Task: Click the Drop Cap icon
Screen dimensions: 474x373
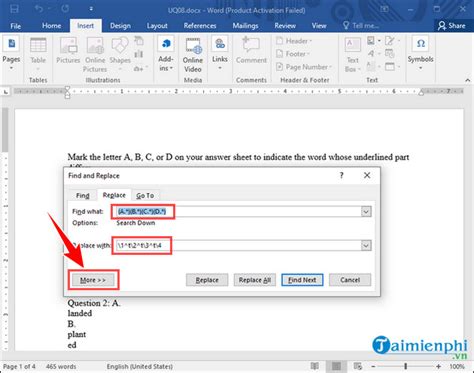Action: 374,67
